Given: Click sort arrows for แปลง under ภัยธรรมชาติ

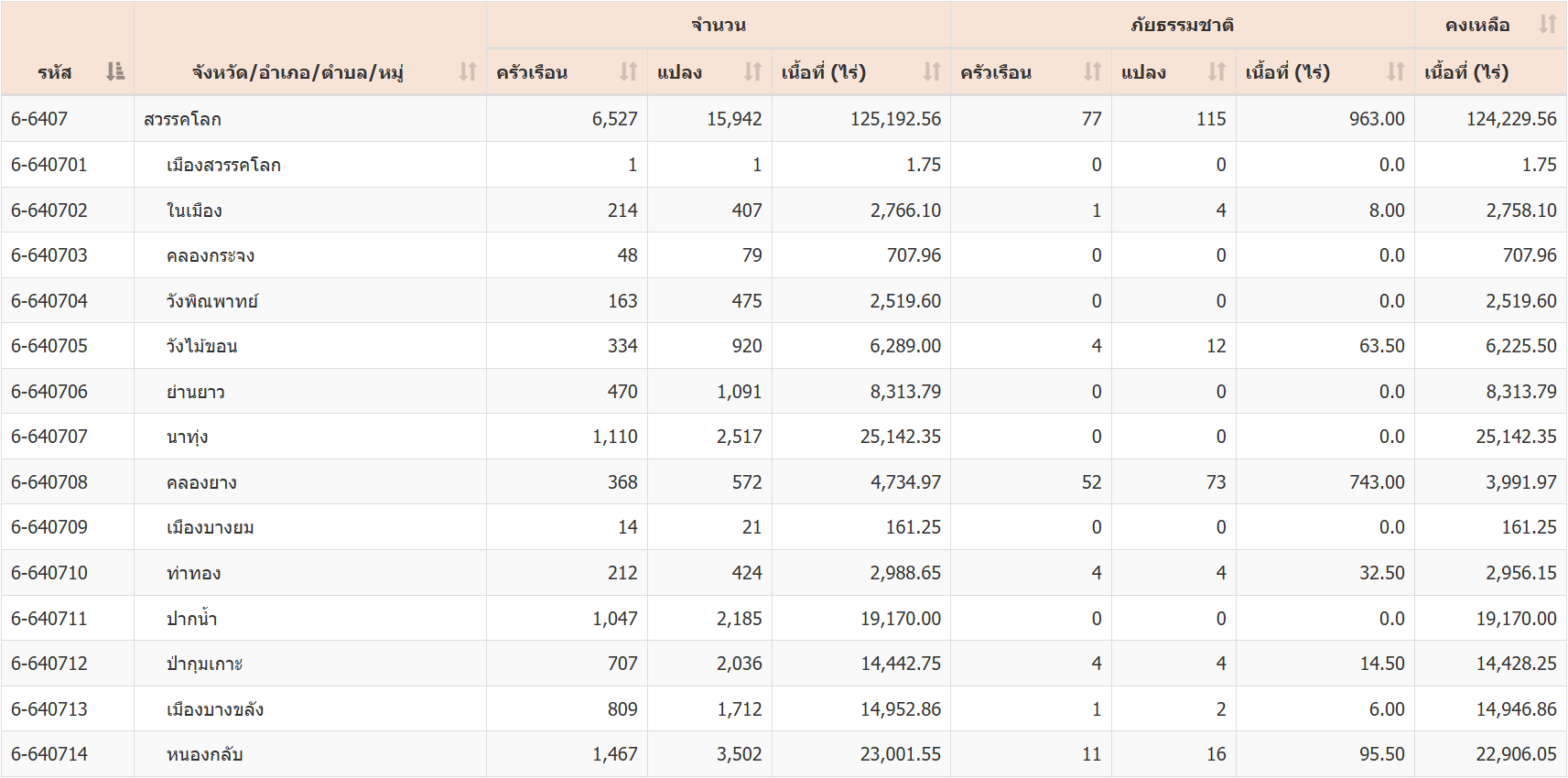Looking at the screenshot, I should coord(1217,71).
